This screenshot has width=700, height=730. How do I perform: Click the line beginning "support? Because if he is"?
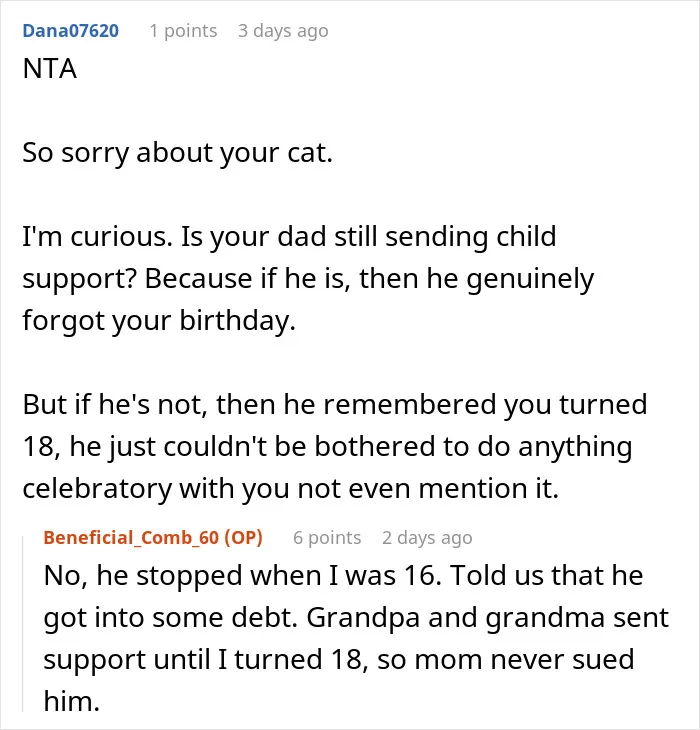[308, 278]
